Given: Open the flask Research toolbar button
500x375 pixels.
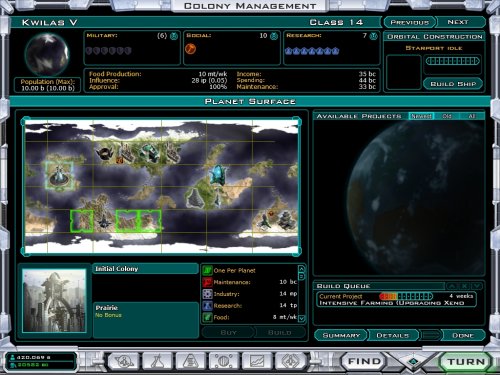Looking at the screenshot, I should click(157, 361).
